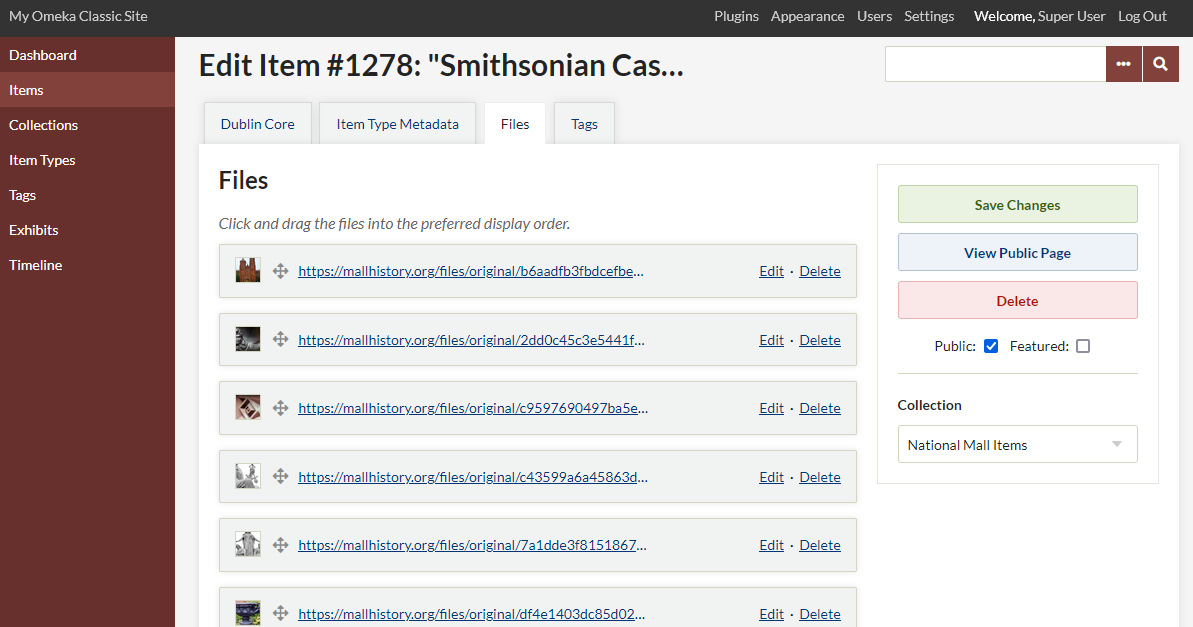Open the Settings menu at the top
The width and height of the screenshot is (1193, 627).
pos(929,16)
